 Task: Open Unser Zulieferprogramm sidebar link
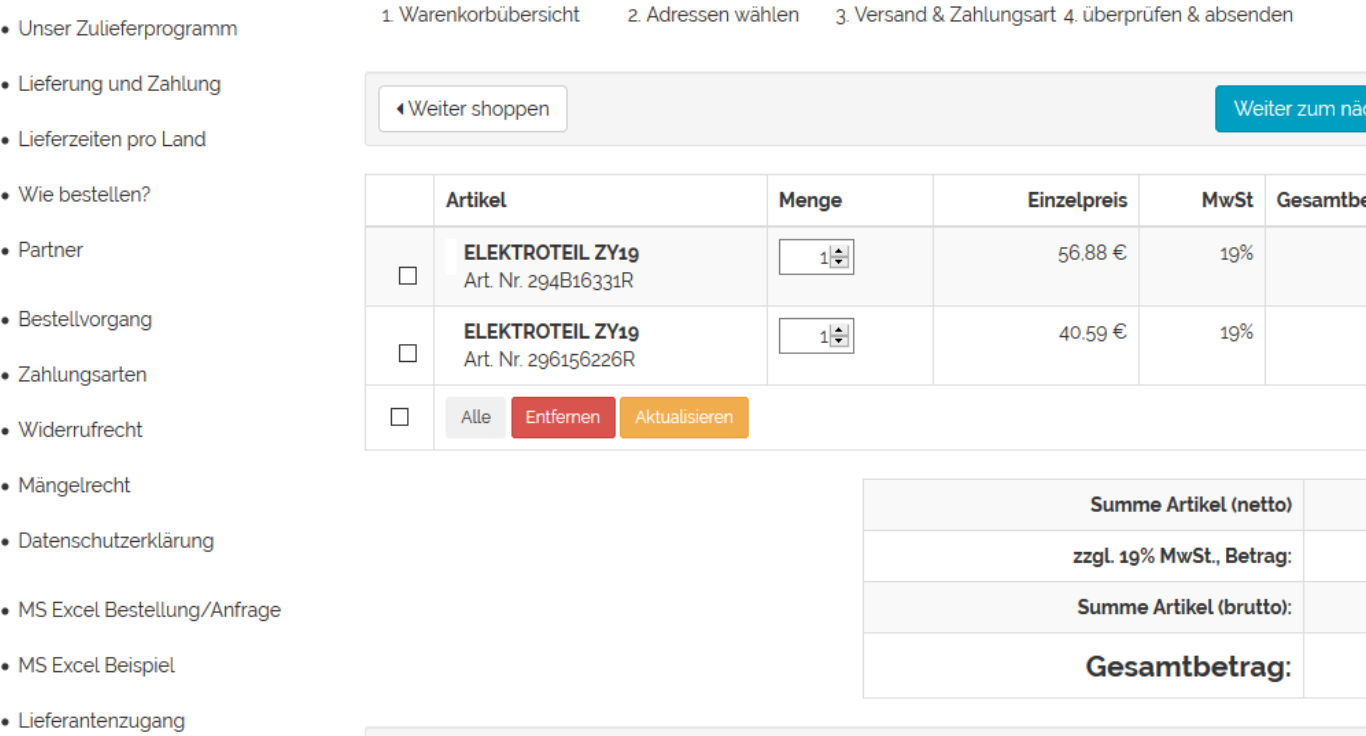pos(128,29)
